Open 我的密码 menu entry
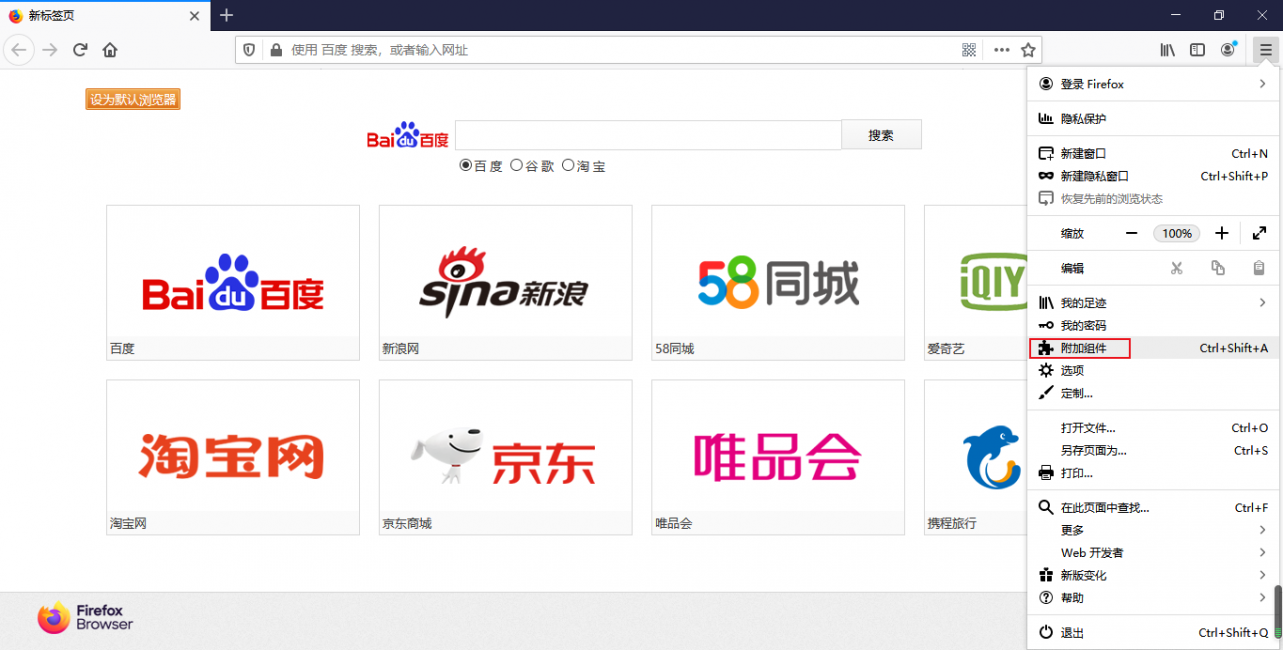The height and width of the screenshot is (650, 1283). 1153,325
